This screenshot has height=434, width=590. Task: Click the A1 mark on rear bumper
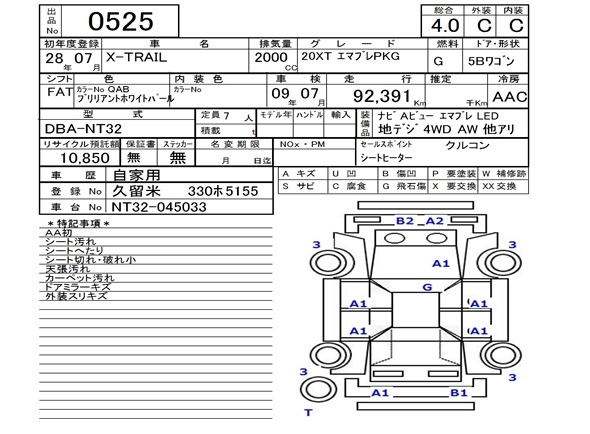click(380, 393)
